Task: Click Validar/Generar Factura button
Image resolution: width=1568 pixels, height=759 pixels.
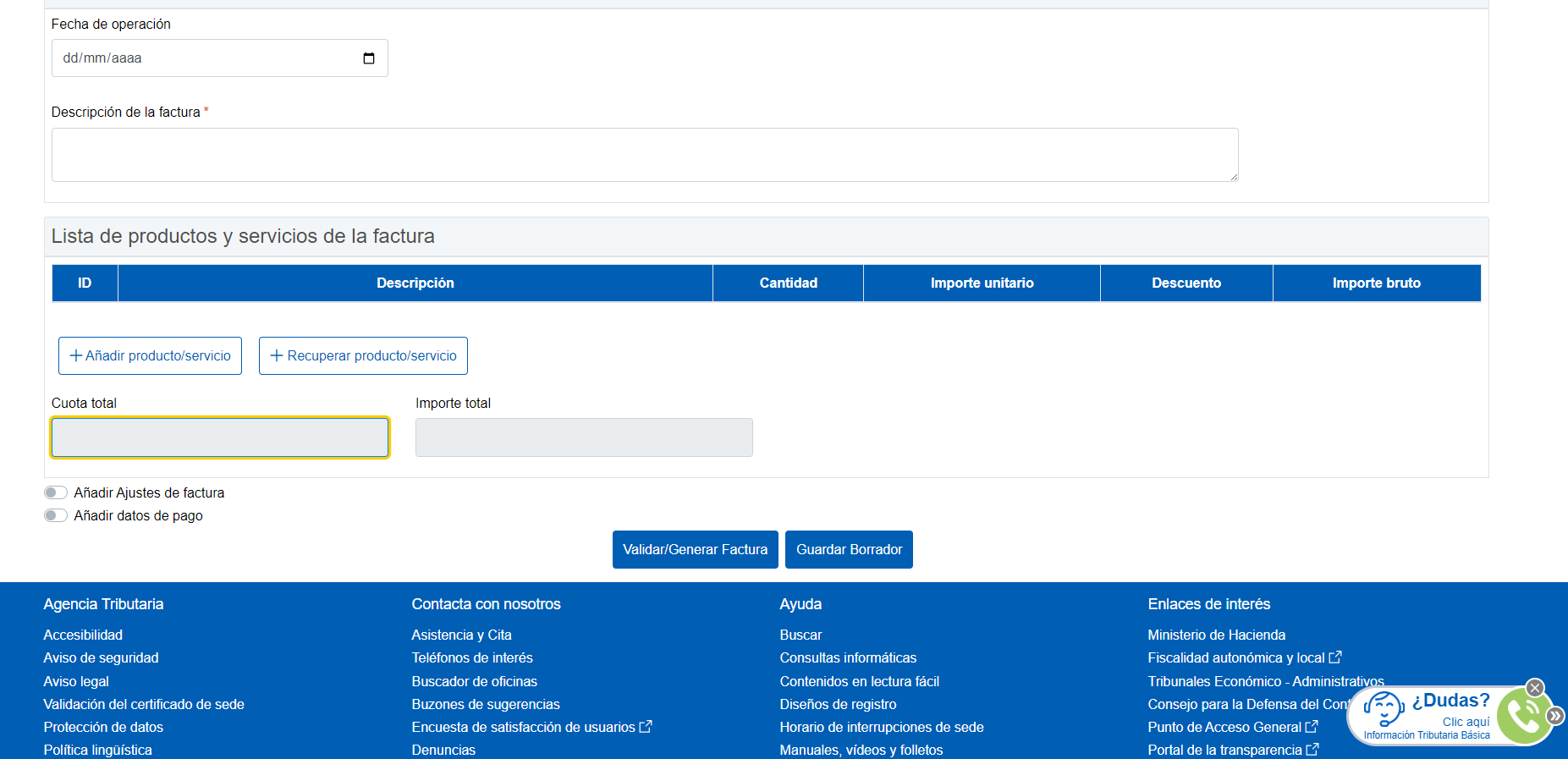Action: click(695, 550)
